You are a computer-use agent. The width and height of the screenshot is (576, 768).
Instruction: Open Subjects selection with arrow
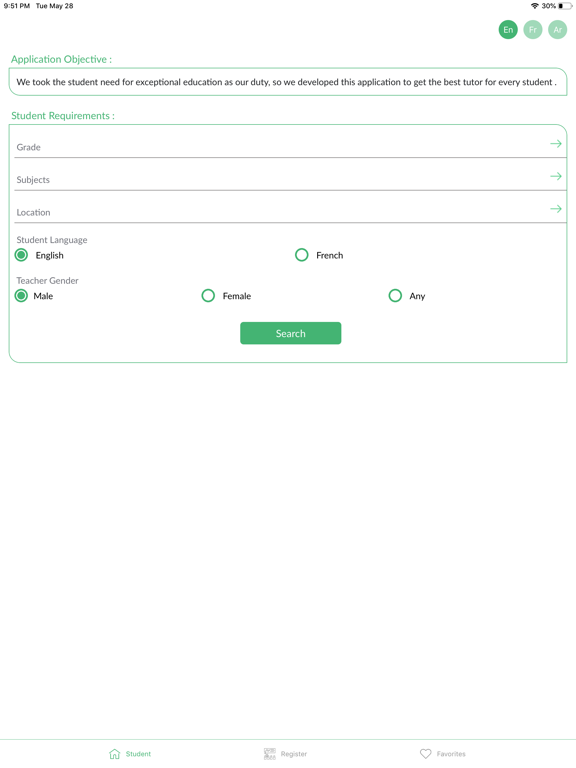[556, 176]
